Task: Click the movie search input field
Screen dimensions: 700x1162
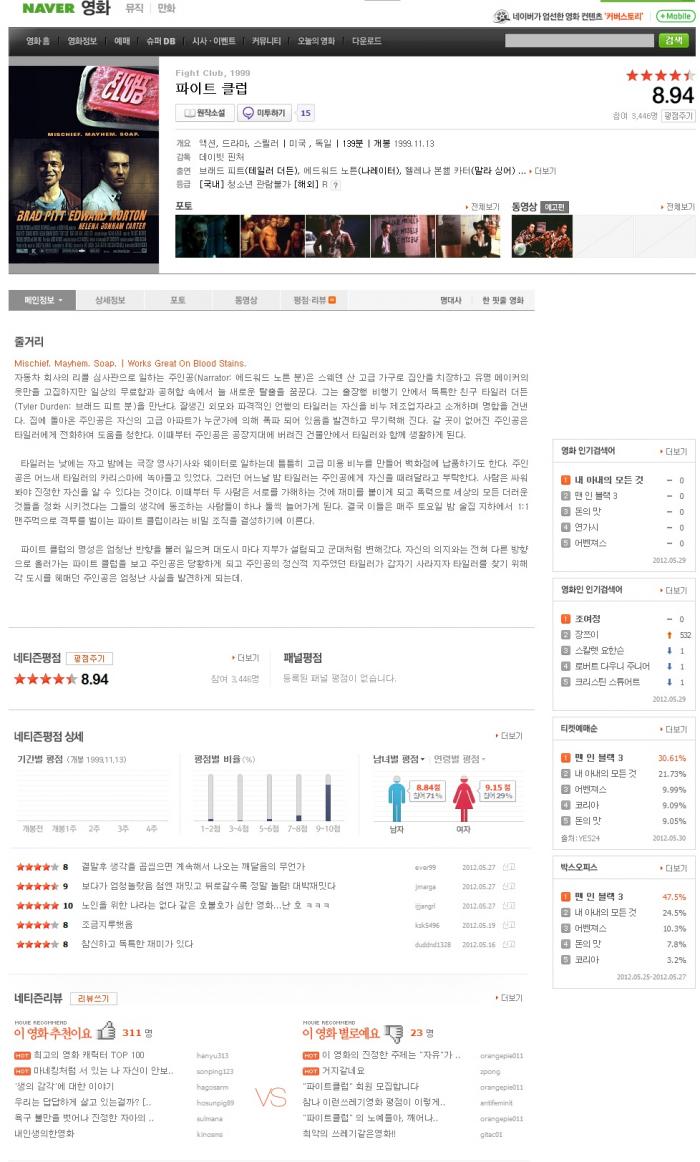Action: coord(579,41)
